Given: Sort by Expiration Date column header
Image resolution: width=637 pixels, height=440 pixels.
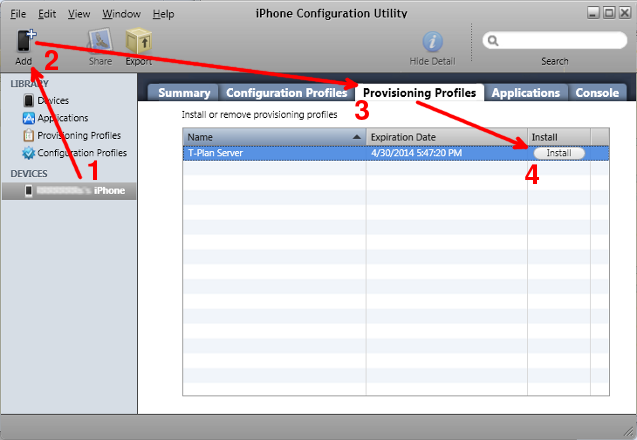Looking at the screenshot, I should [445, 136].
